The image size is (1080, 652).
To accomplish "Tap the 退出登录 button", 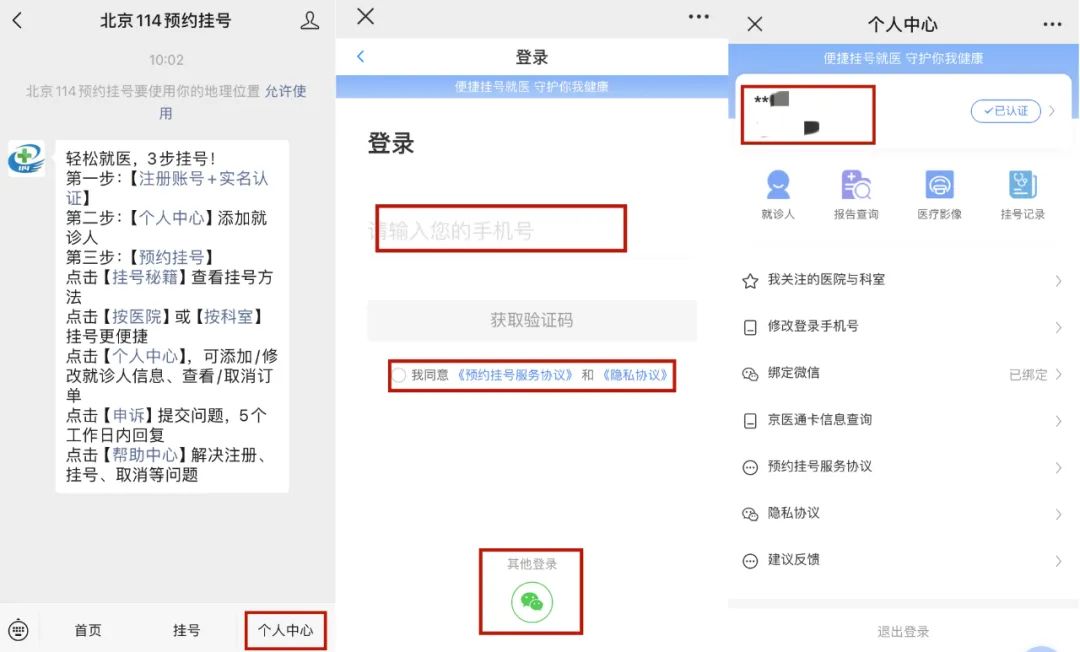I will [903, 631].
